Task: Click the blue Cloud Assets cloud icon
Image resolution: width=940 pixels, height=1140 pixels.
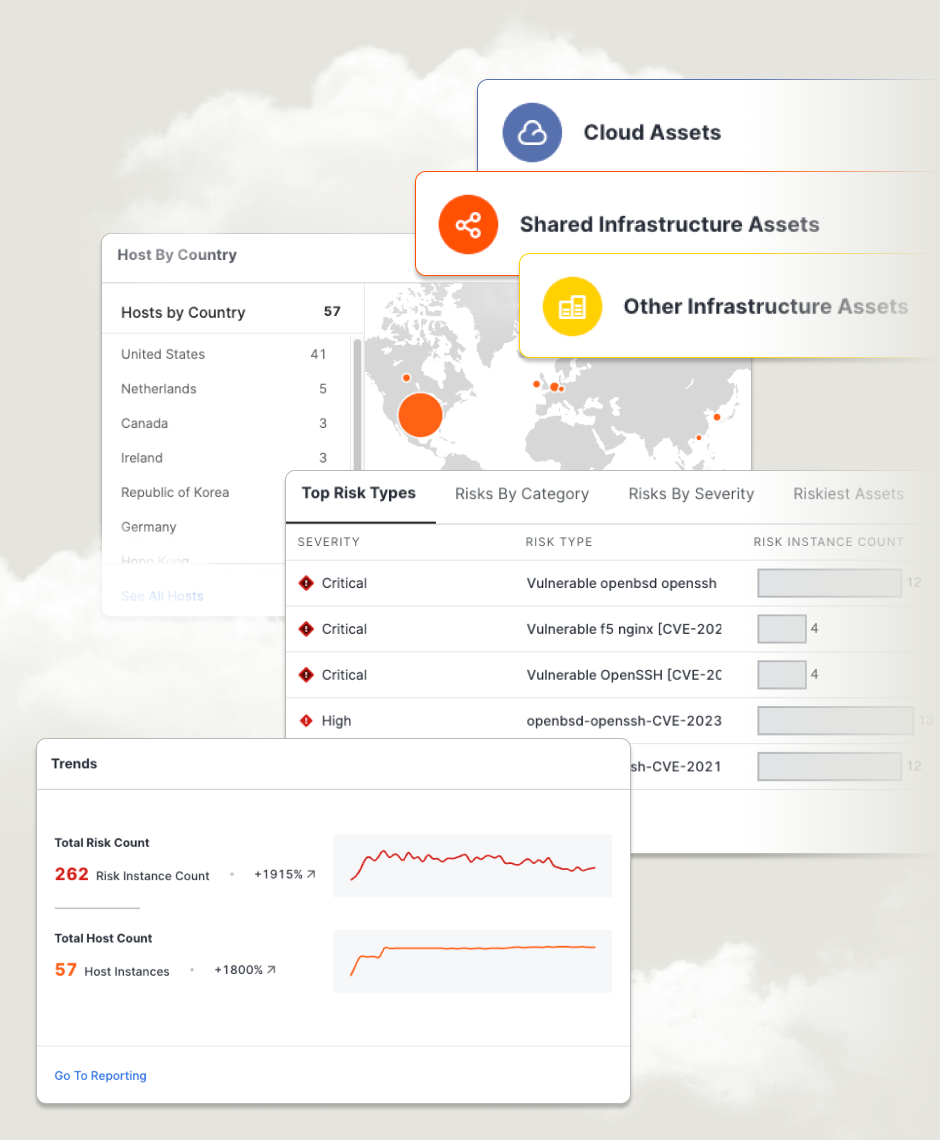Action: [532, 133]
